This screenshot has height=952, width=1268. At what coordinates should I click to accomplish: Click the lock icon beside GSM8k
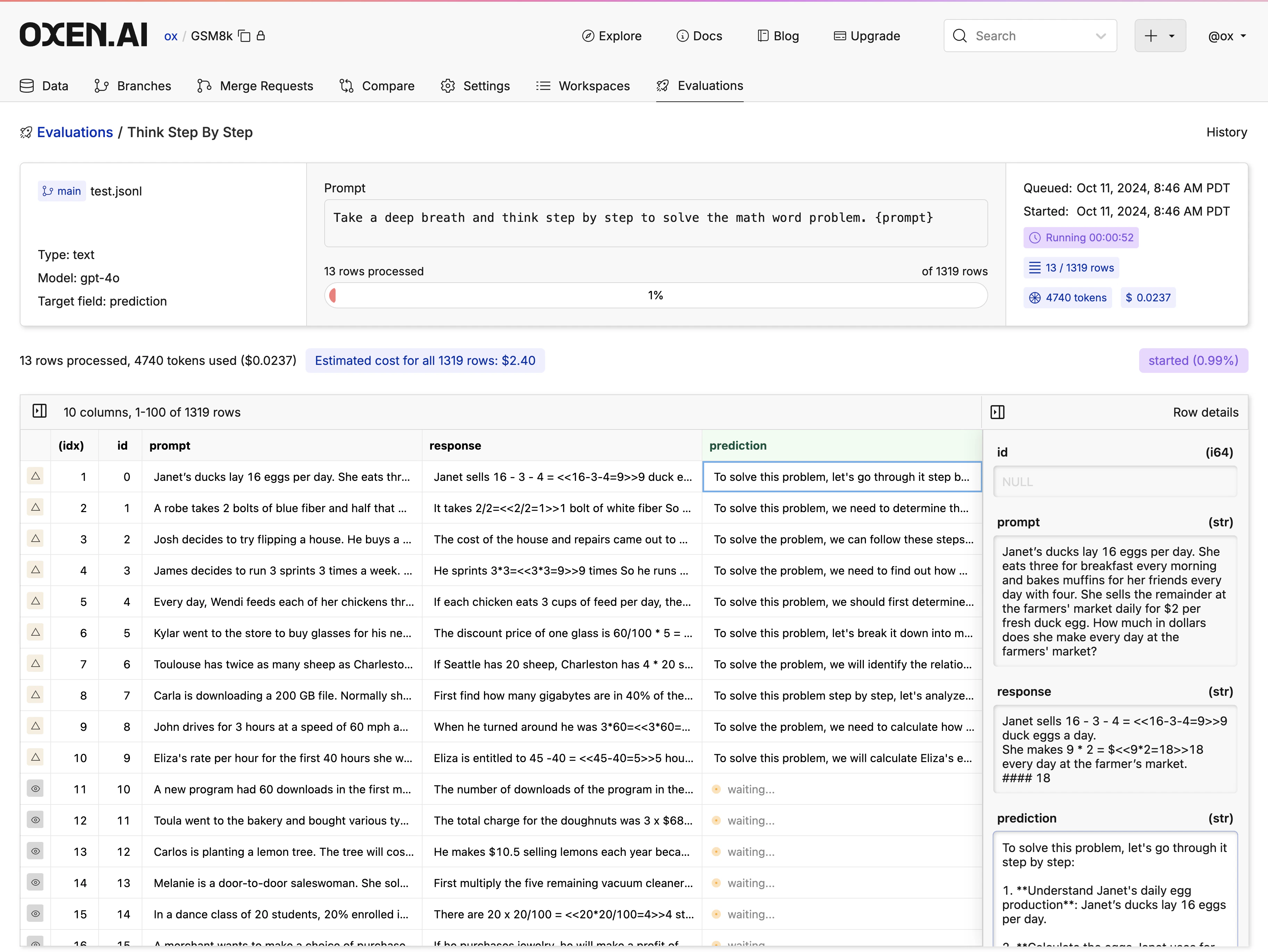tap(261, 35)
